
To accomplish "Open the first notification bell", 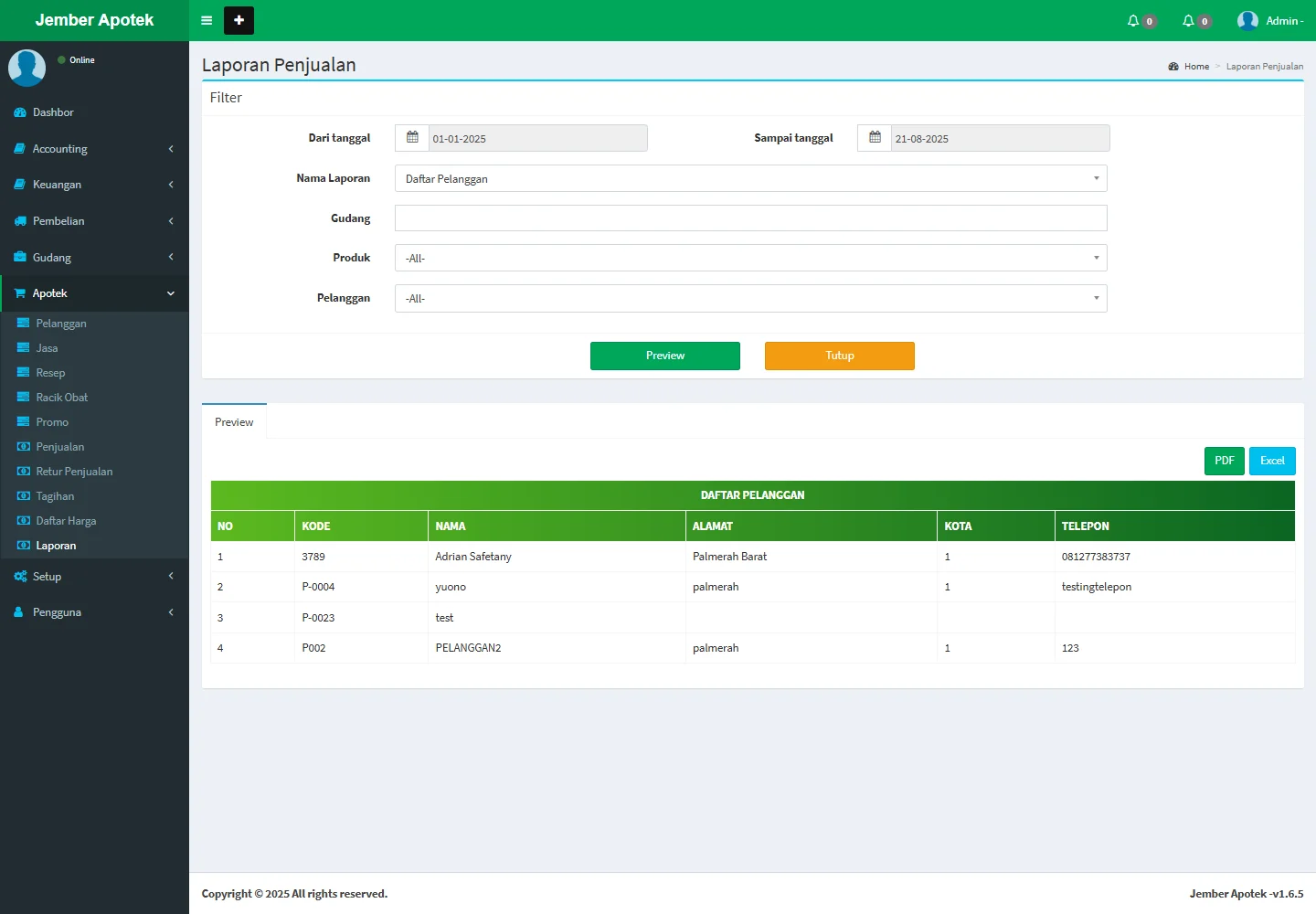I will 1134,21.
